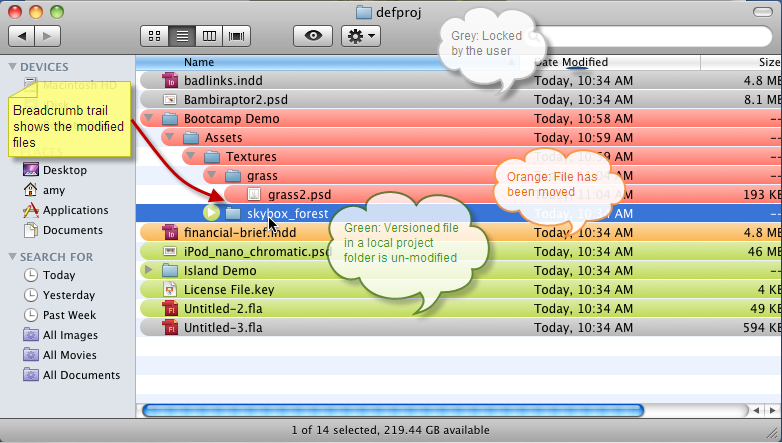Screen dimensions: 782x443
Task: Collapse the Assets folder
Action: click(x=169, y=137)
